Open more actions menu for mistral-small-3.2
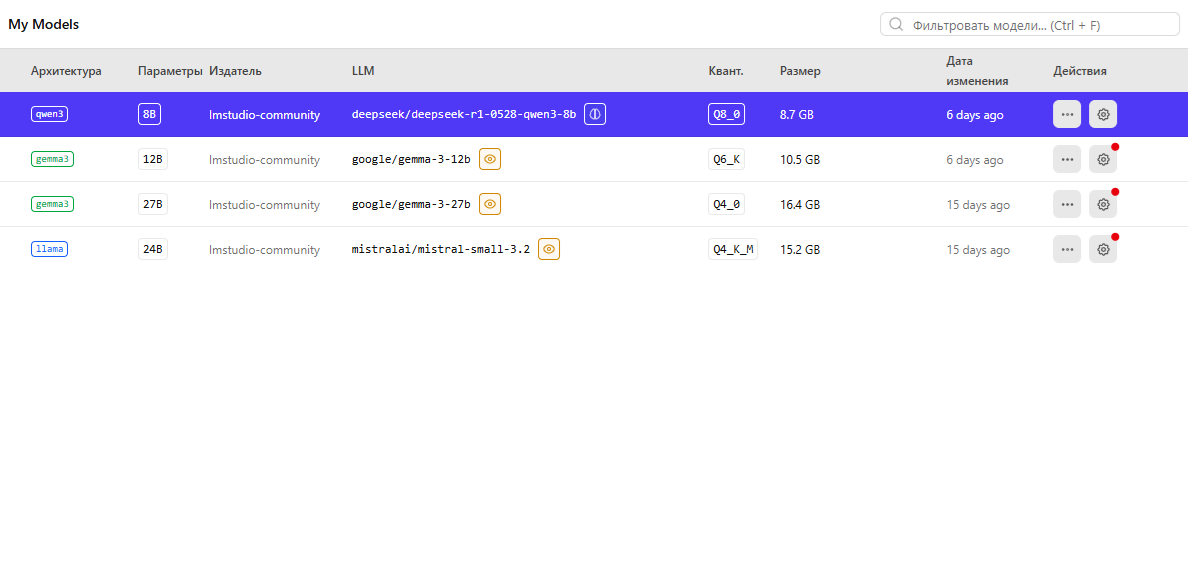 1067,249
